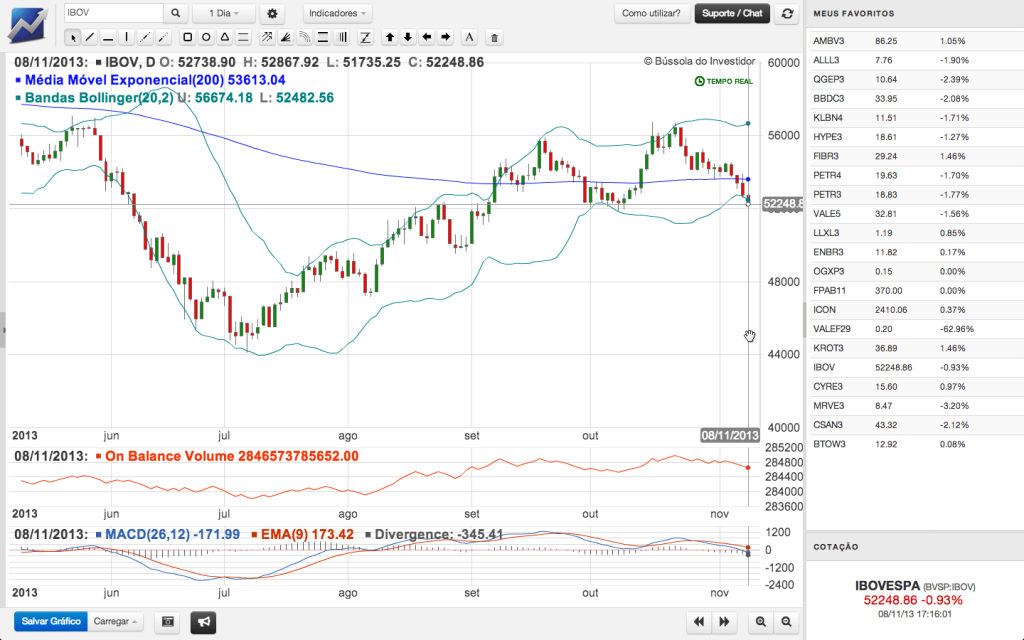
Task: Open Suporte / Chat
Action: (732, 13)
